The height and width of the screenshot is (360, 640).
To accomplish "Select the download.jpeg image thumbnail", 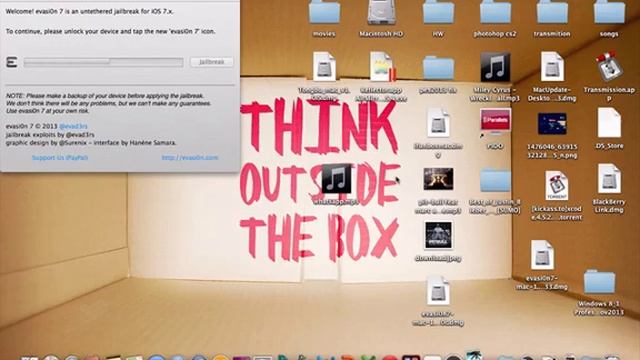I will click(438, 235).
